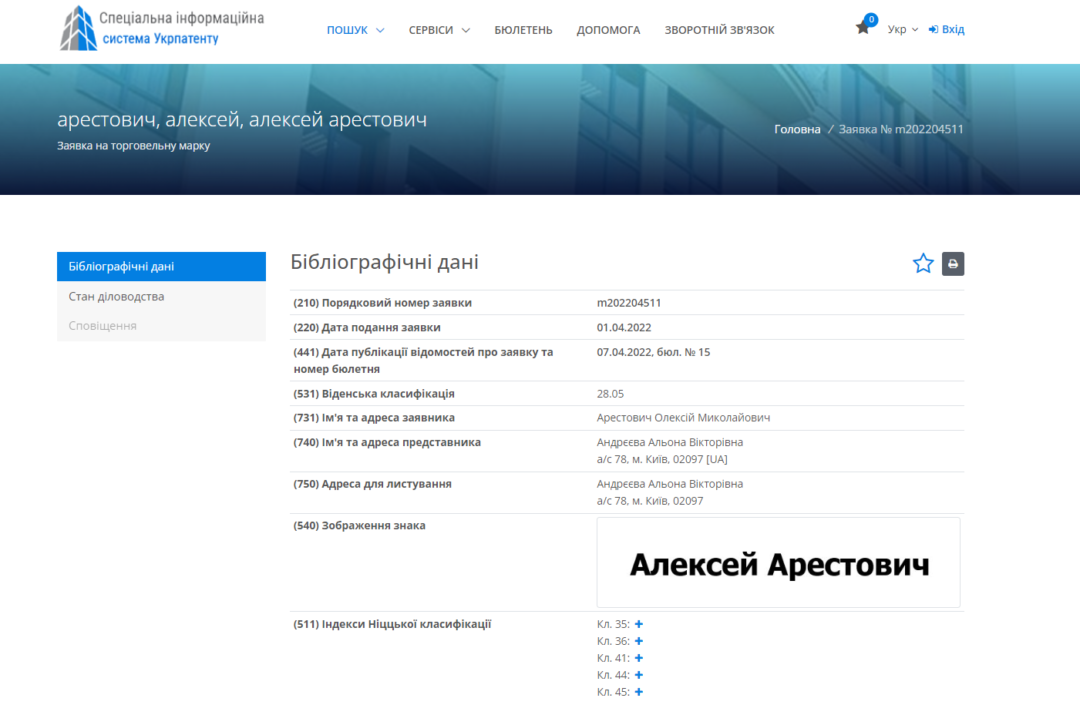The height and width of the screenshot is (715, 1080).
Task: Click the Ukrpatent building logo
Action: (x=79, y=28)
